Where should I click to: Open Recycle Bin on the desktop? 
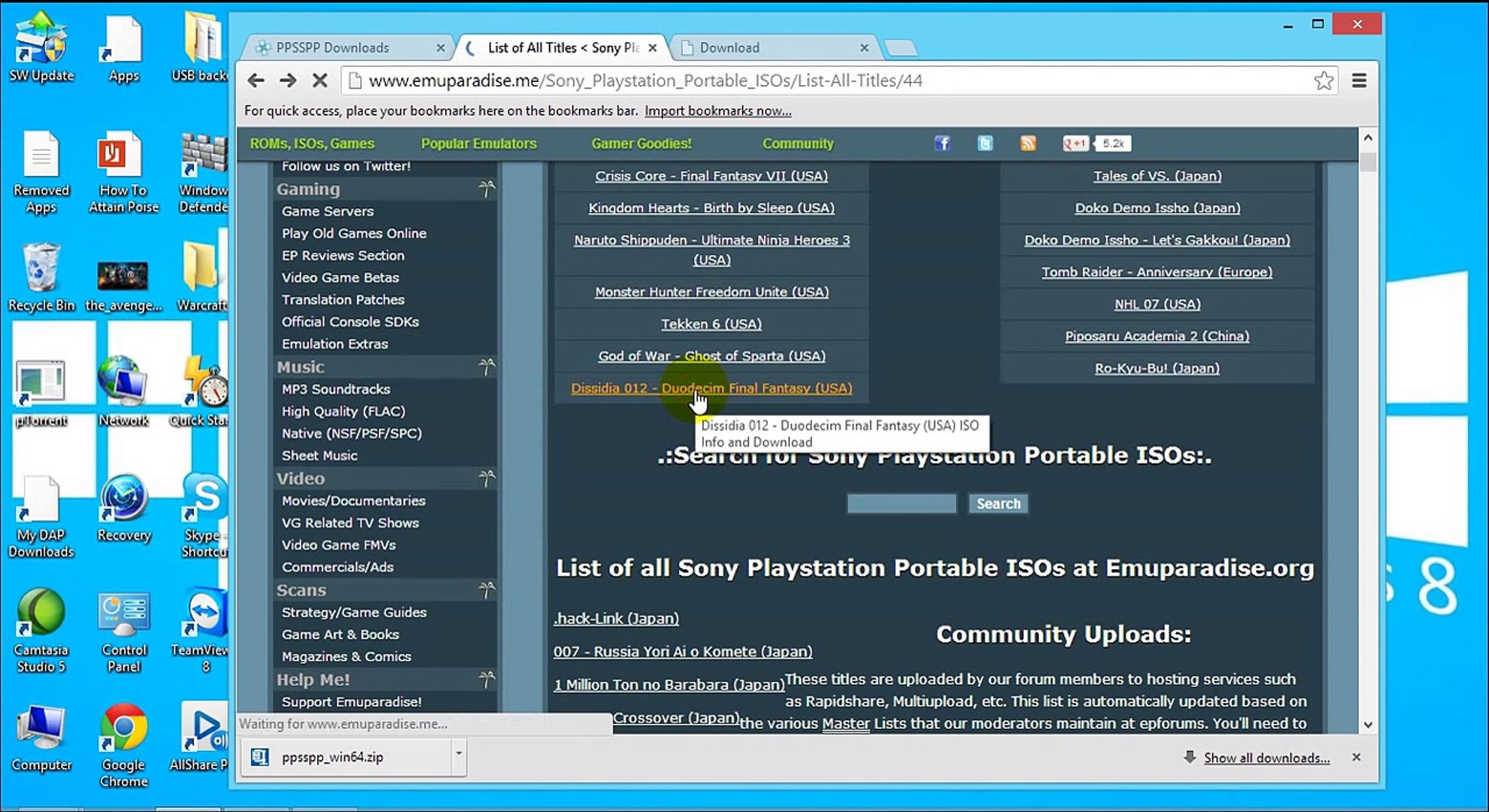(x=41, y=277)
